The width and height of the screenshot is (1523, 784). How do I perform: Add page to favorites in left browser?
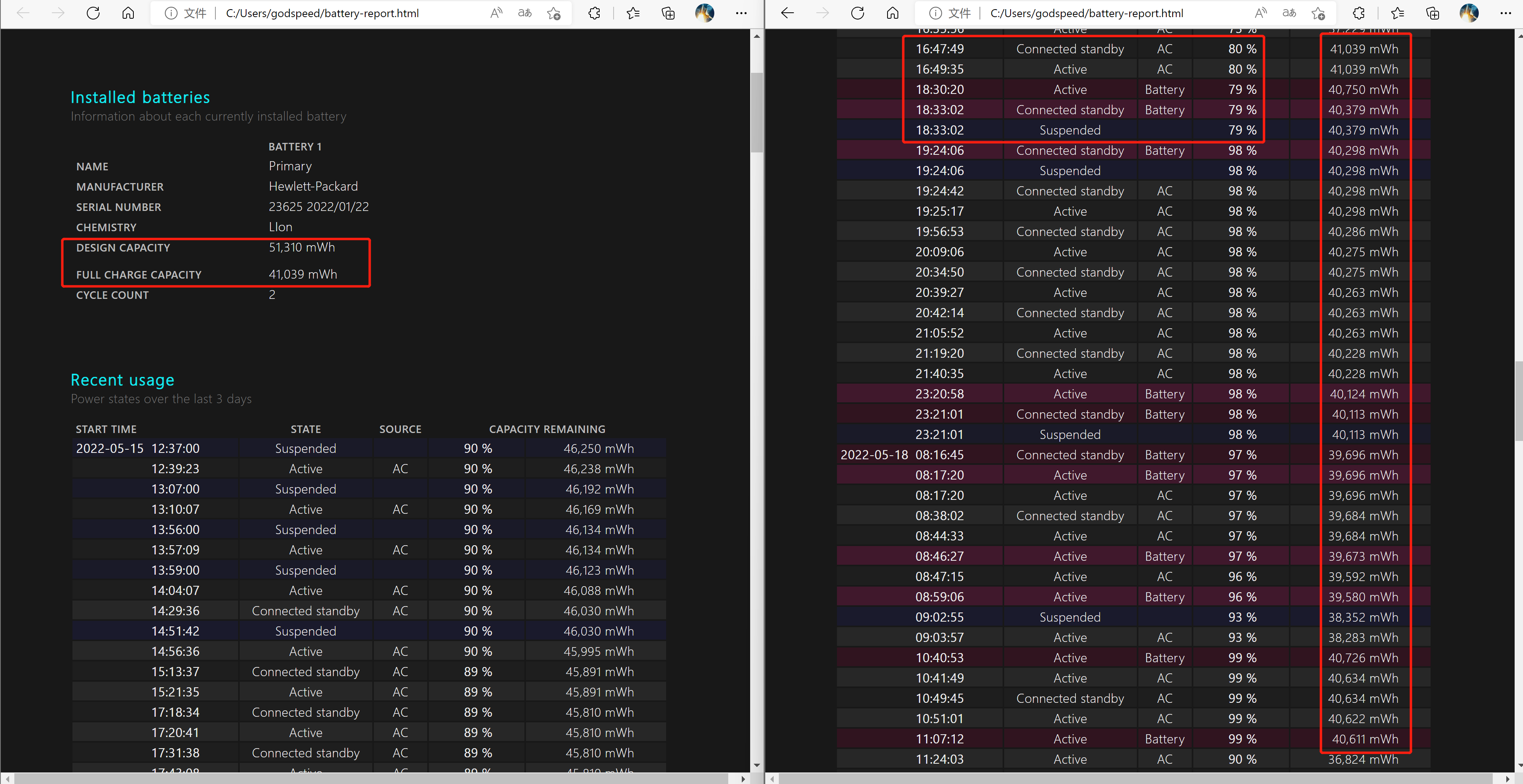[x=553, y=13]
